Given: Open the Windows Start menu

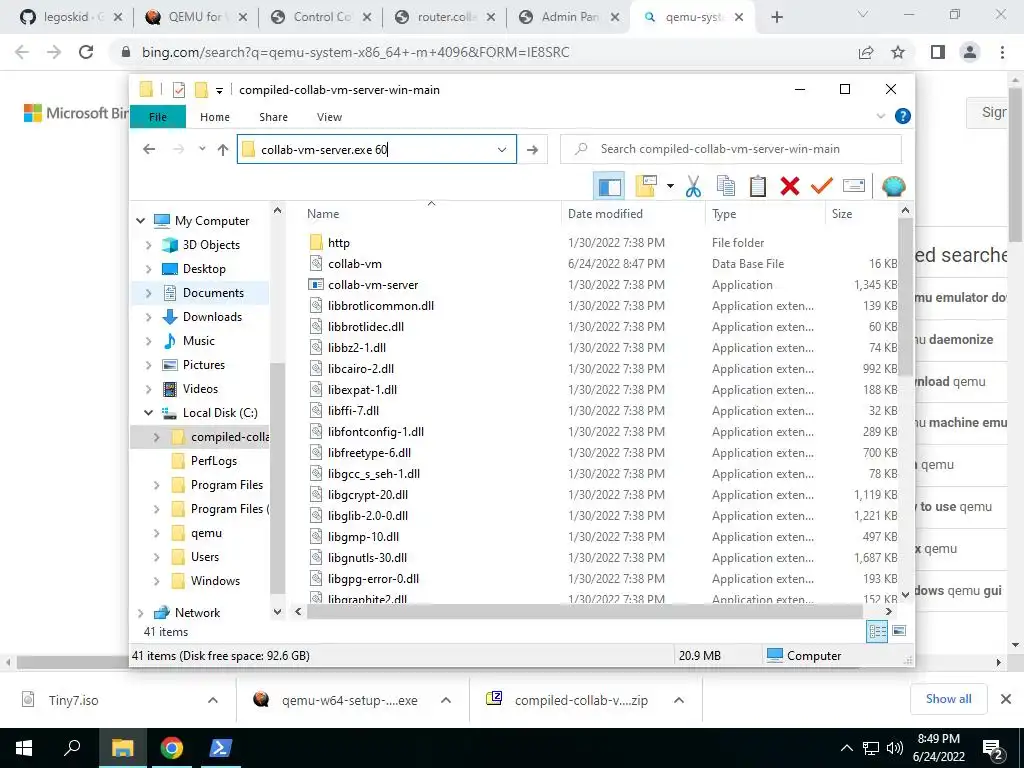Looking at the screenshot, I should point(24,748).
